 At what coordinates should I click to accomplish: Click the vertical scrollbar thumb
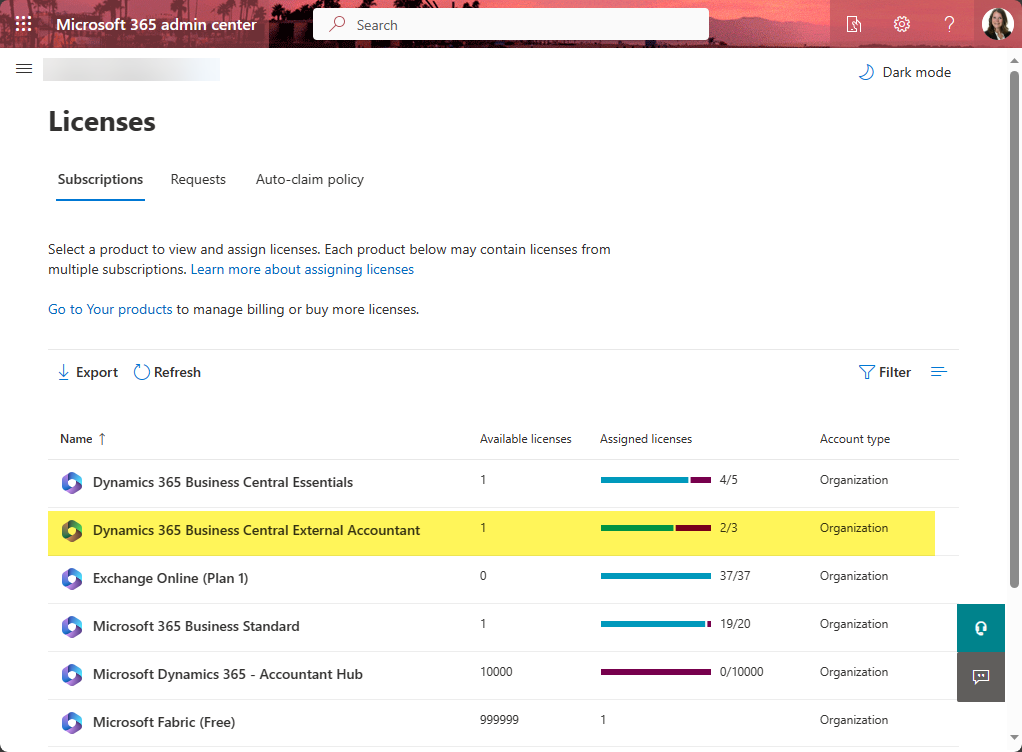pos(1014,329)
